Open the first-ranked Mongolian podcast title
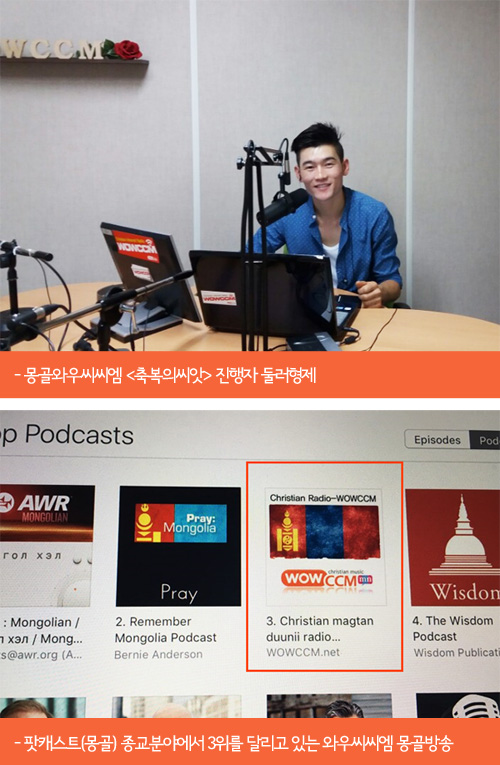 (x=41, y=630)
